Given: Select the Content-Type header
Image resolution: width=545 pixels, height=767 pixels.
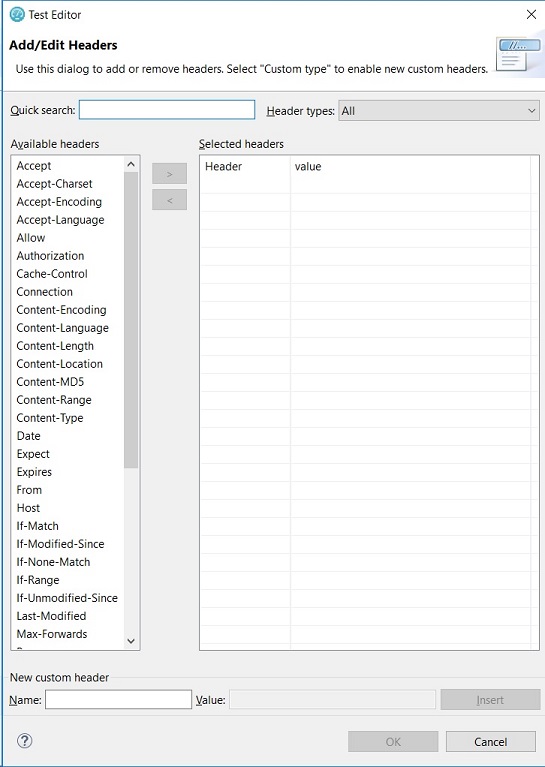Looking at the screenshot, I should pos(50,418).
